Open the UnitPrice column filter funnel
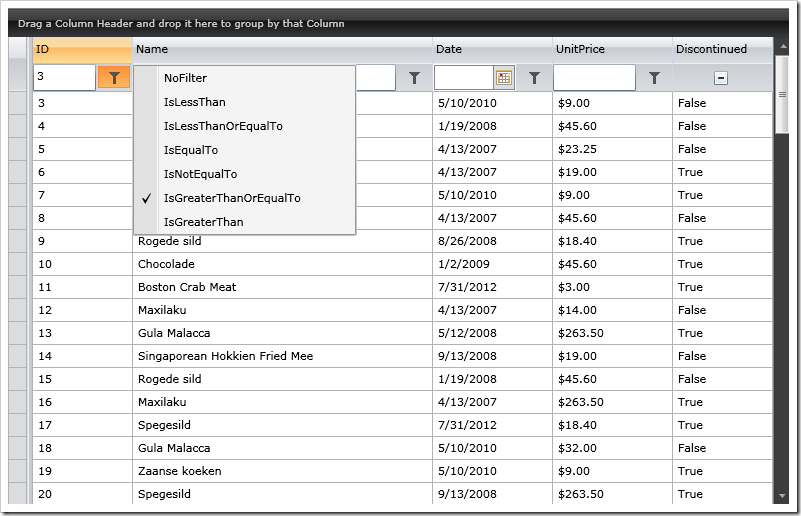 pyautogui.click(x=654, y=78)
